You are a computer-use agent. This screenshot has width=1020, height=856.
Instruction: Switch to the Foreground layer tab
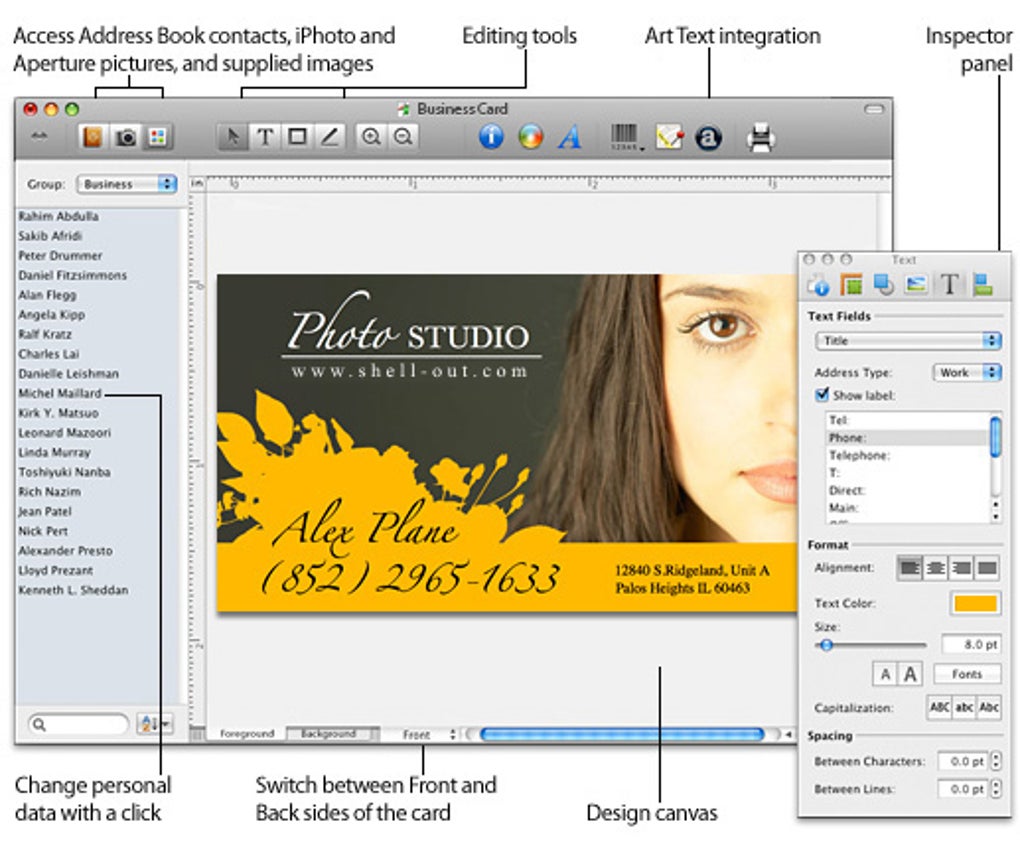click(x=247, y=734)
